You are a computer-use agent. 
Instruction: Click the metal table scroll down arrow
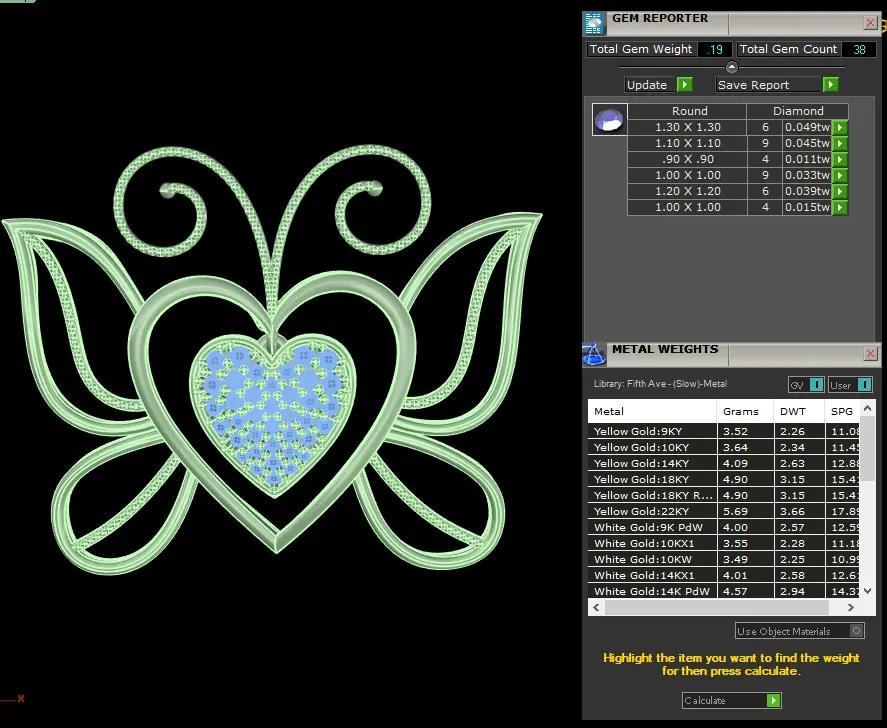coord(867,591)
